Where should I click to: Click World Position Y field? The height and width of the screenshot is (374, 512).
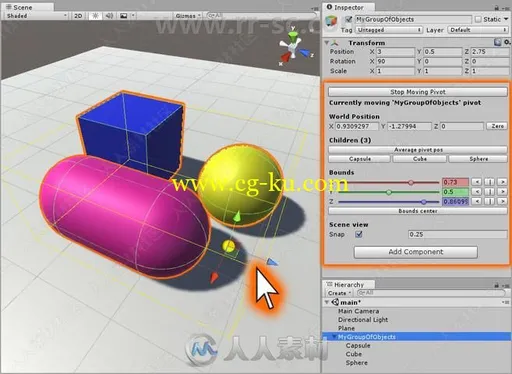click(410, 126)
